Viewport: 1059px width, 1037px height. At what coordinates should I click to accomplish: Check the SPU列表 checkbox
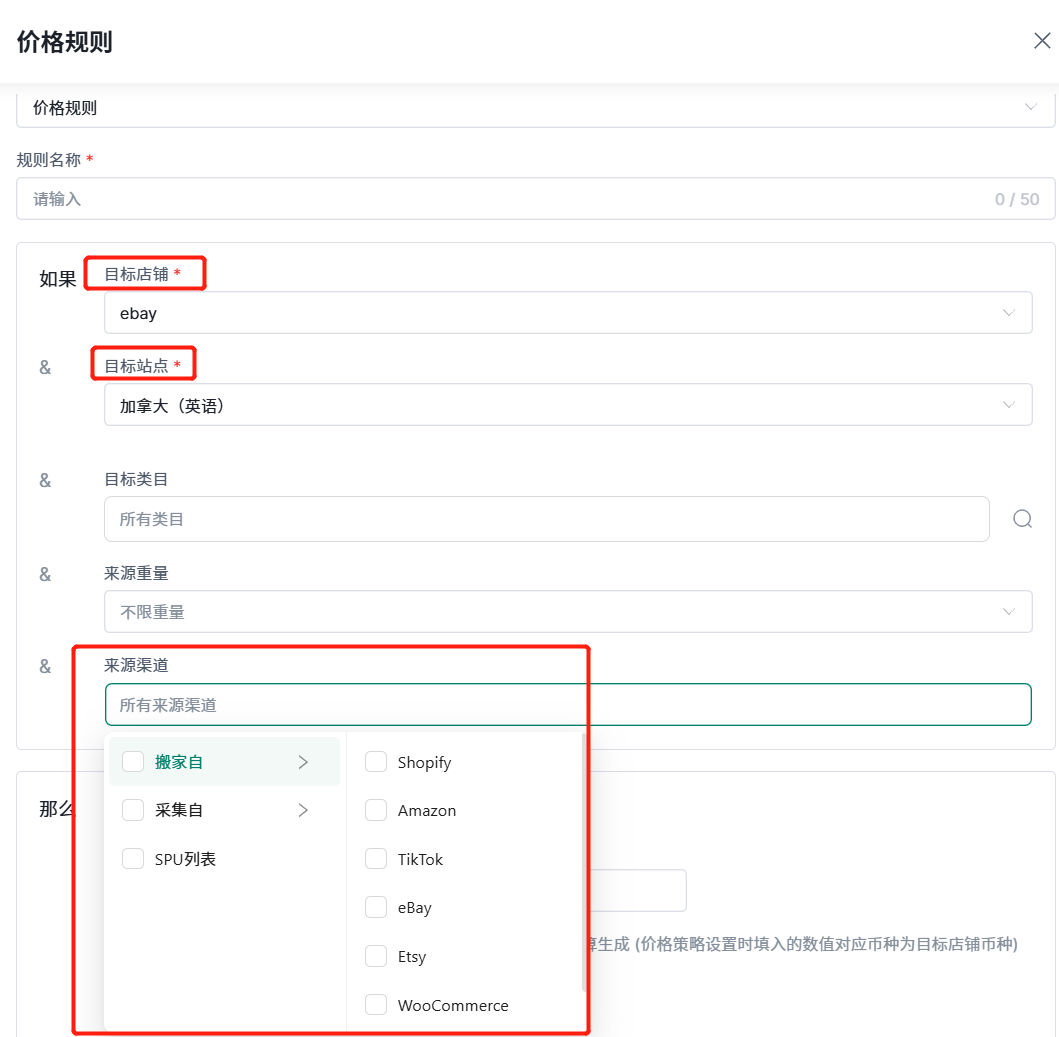(133, 859)
